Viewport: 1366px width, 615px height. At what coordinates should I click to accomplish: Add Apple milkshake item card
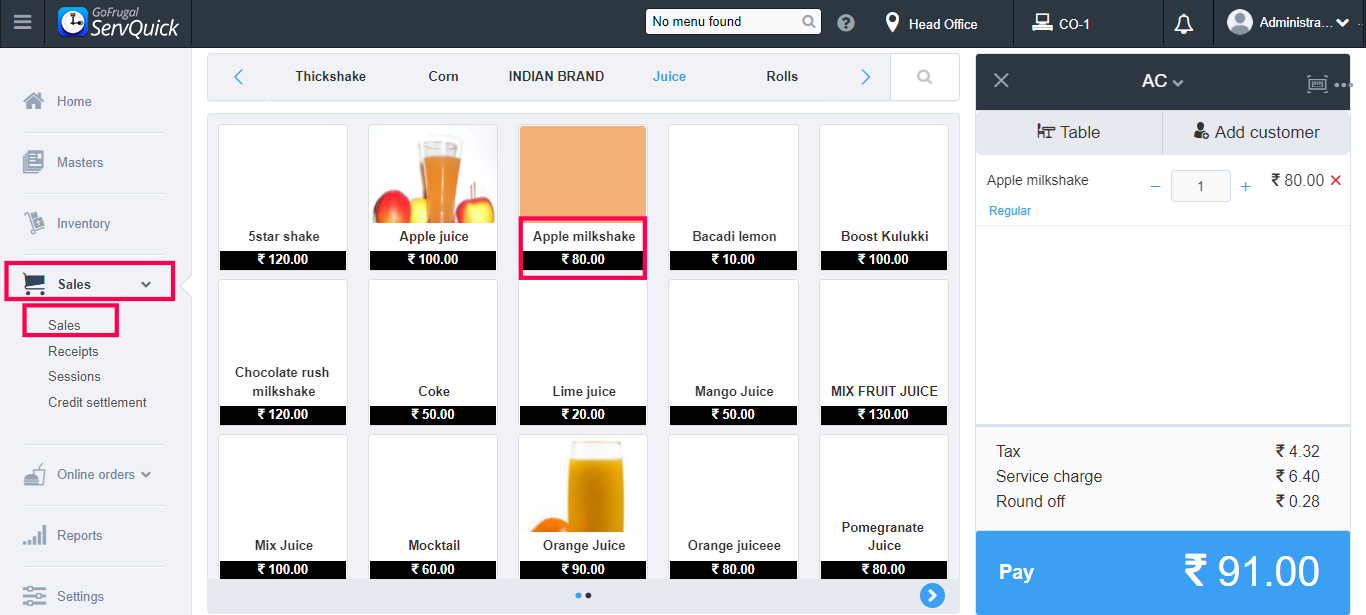583,198
